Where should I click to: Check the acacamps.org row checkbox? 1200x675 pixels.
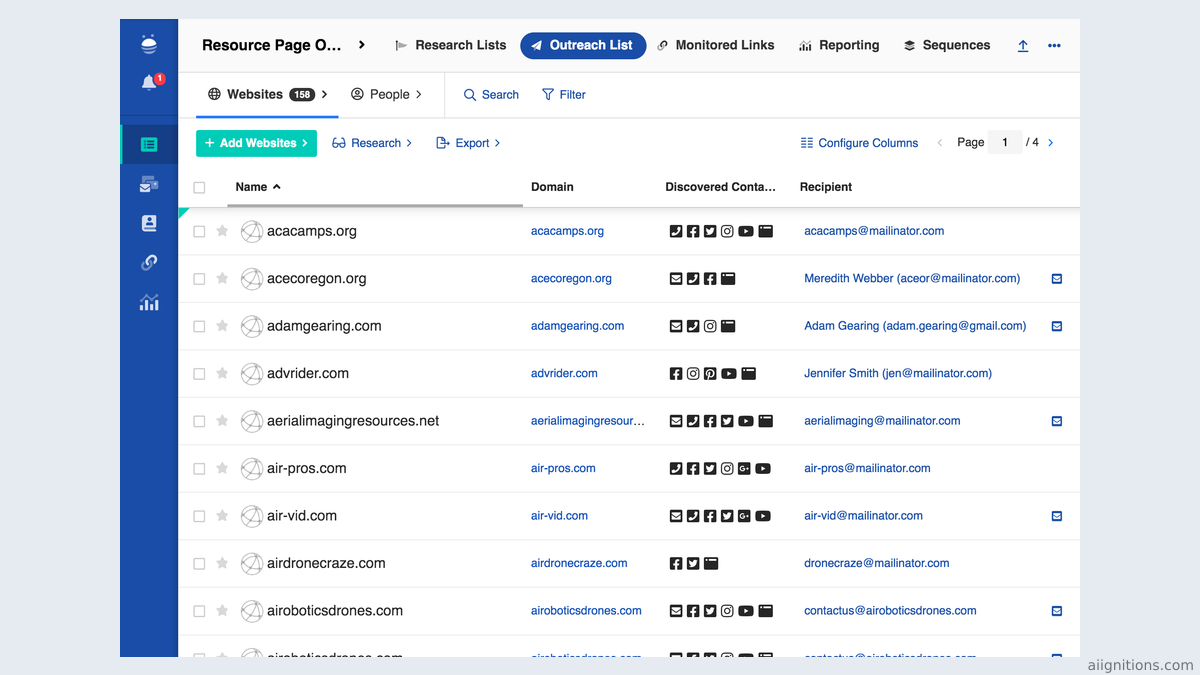pyautogui.click(x=199, y=231)
